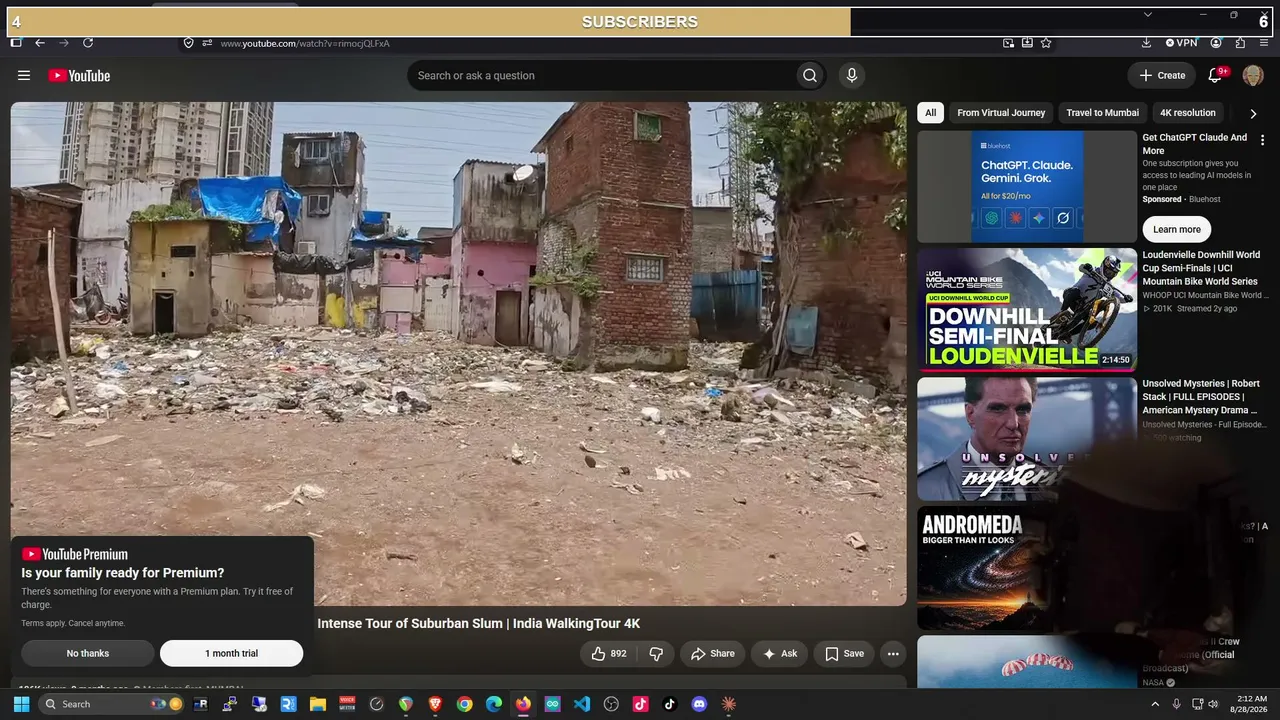Open the Unsolved Mysteries video thumbnail

point(1027,439)
